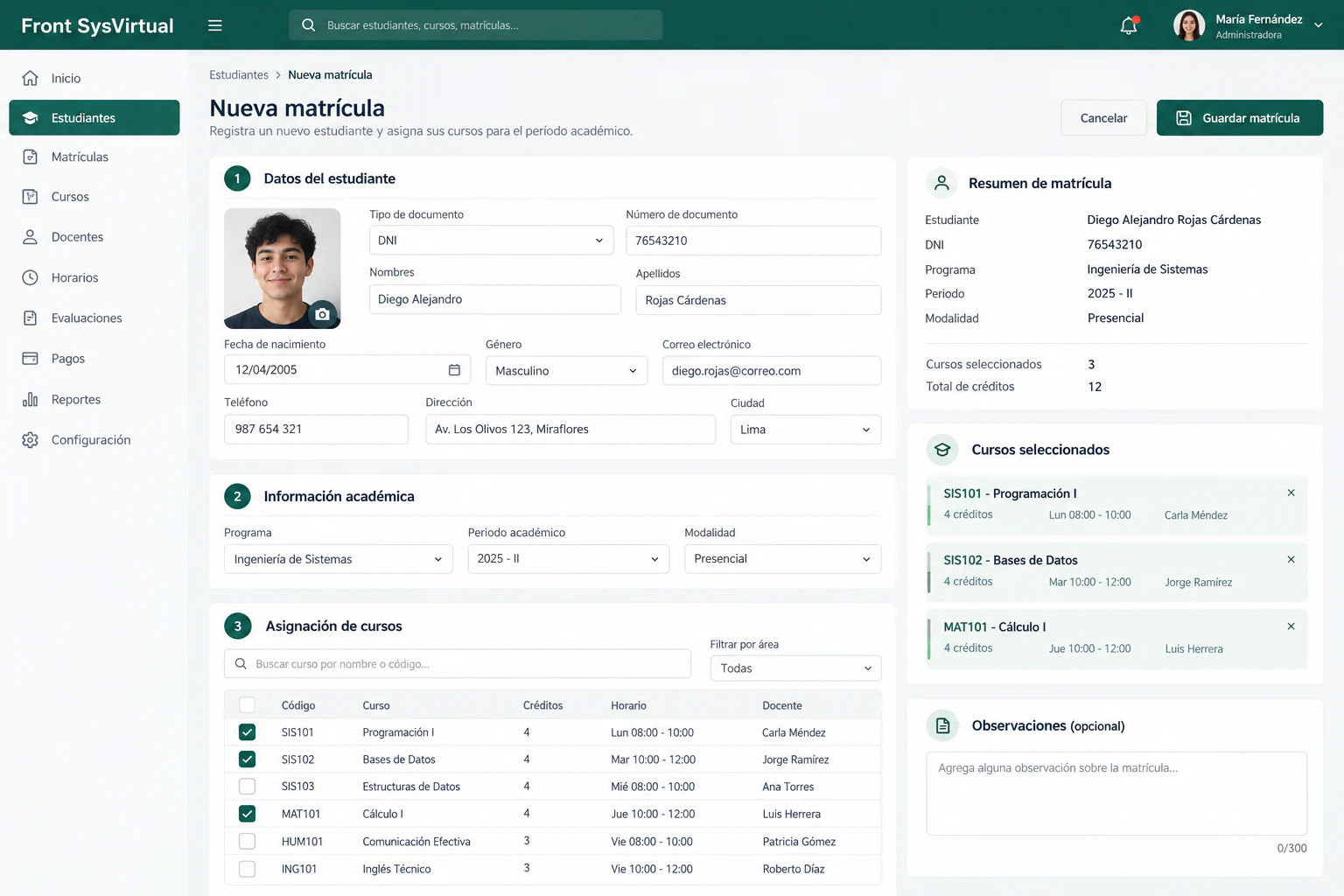Click the Front SysVirtual logo

[97, 25]
